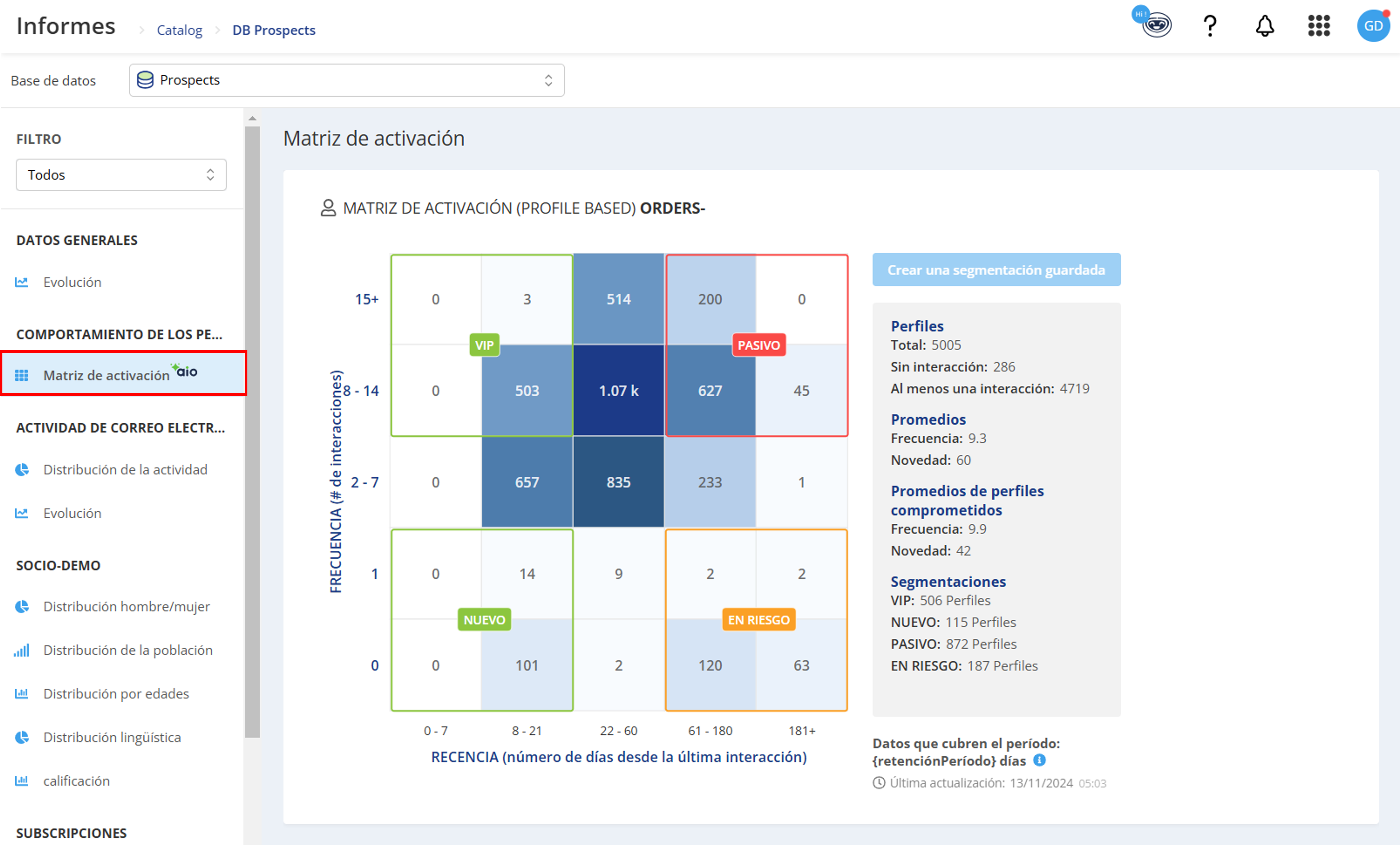The image size is (1400, 845).
Task: Click the sidebar vertical scrollbar thumb
Action: coord(252,432)
